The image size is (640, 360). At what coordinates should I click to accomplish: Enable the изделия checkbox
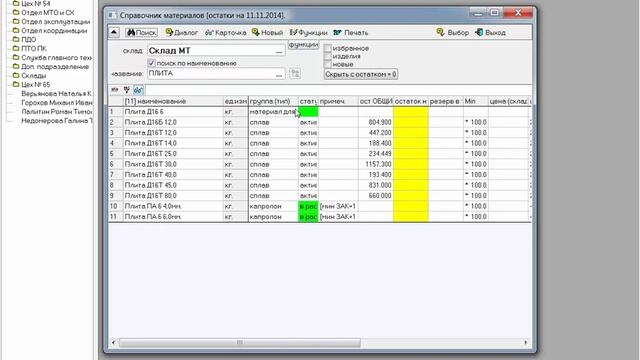327,56
